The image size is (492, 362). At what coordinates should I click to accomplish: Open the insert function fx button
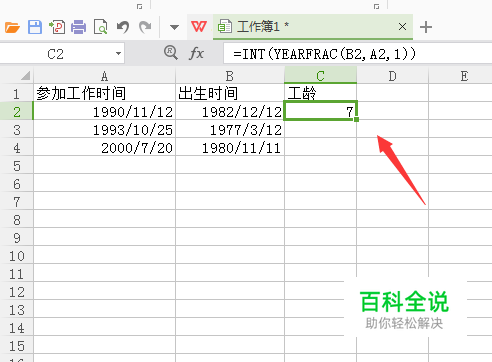196,53
